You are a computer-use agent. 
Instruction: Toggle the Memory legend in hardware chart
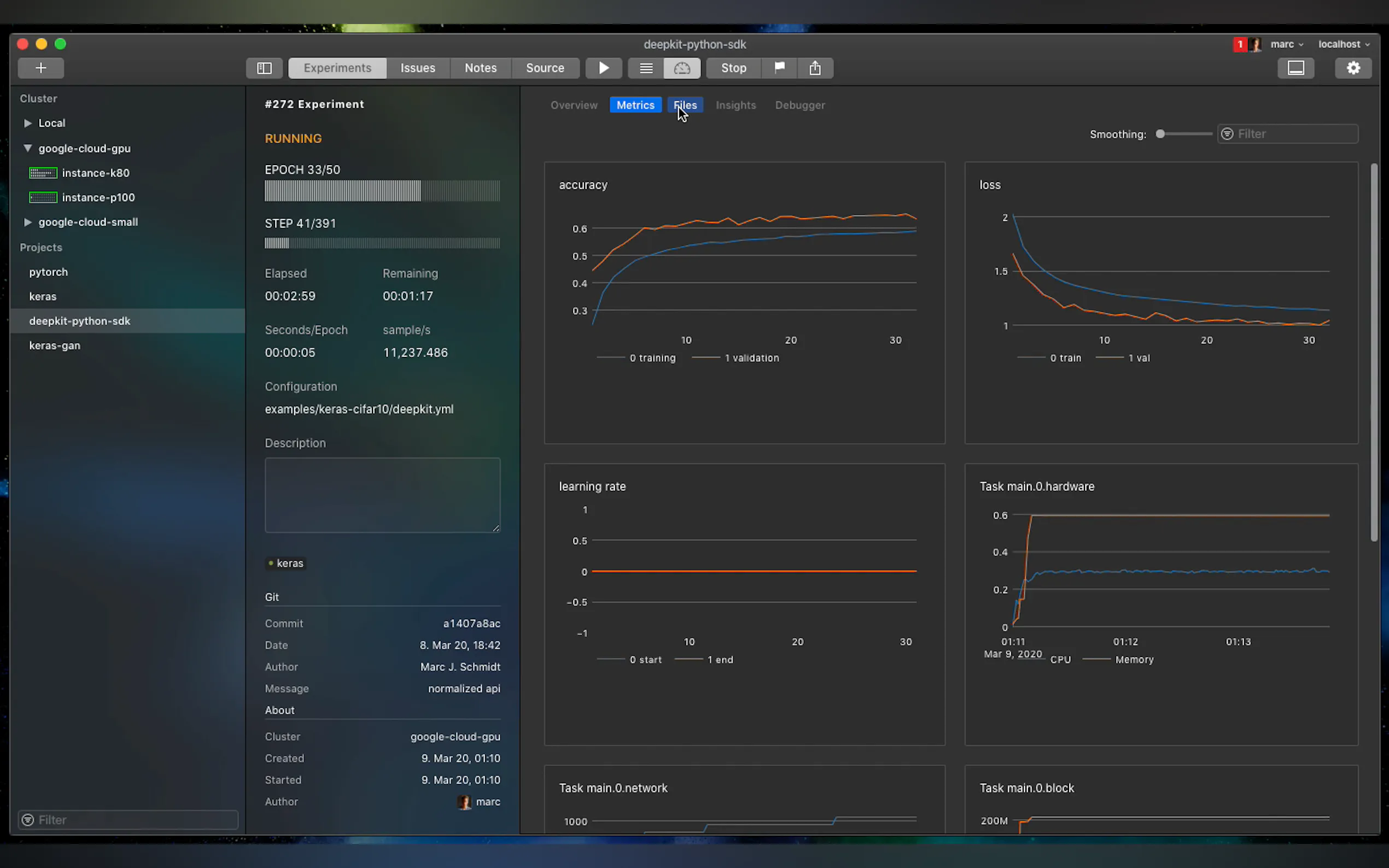[1134, 660]
